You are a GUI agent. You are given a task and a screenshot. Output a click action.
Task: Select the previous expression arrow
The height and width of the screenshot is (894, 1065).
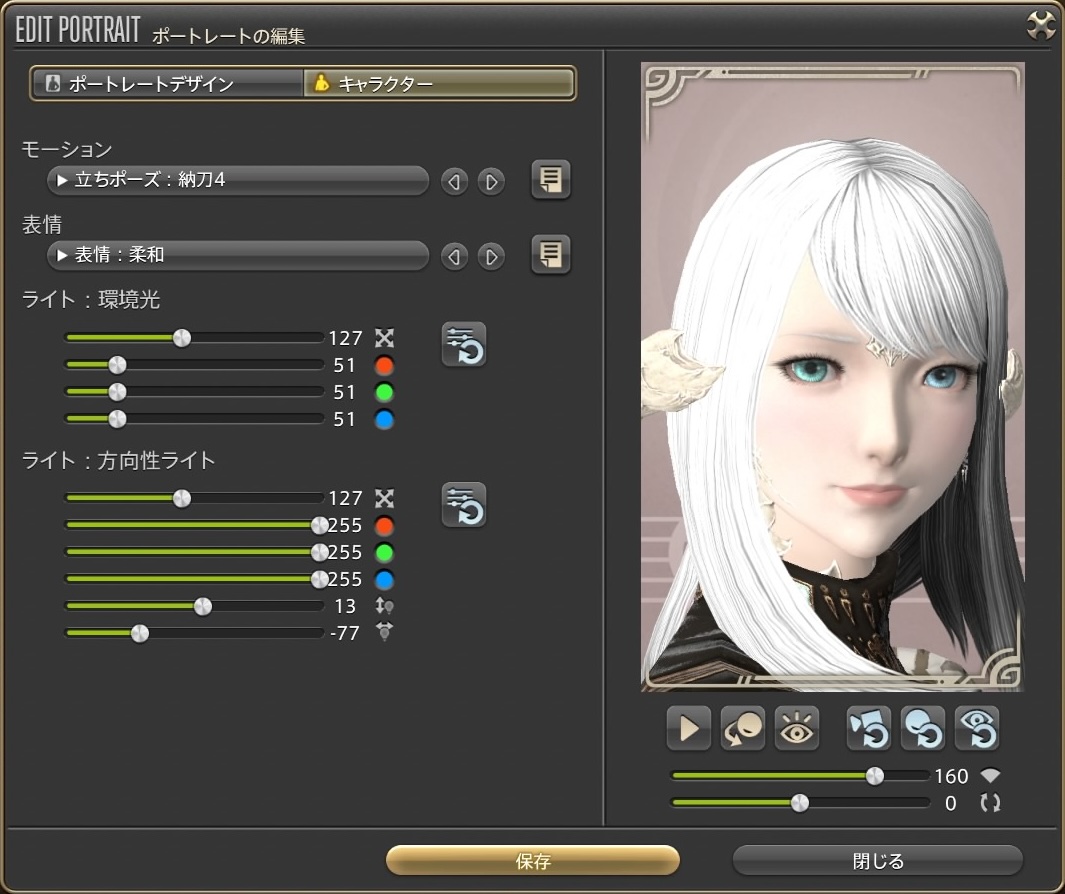[x=455, y=257]
